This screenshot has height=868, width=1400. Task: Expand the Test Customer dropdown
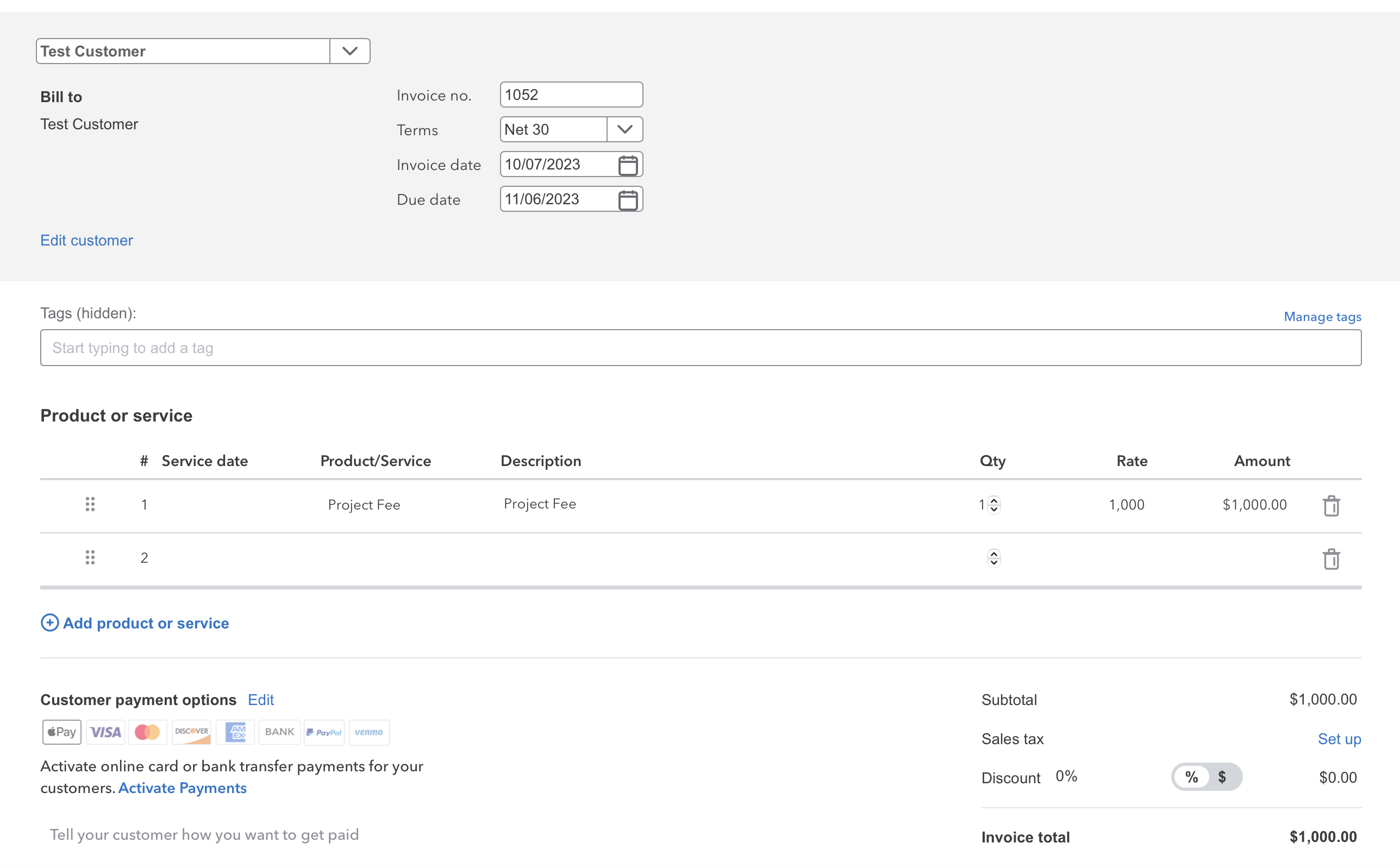(349, 51)
